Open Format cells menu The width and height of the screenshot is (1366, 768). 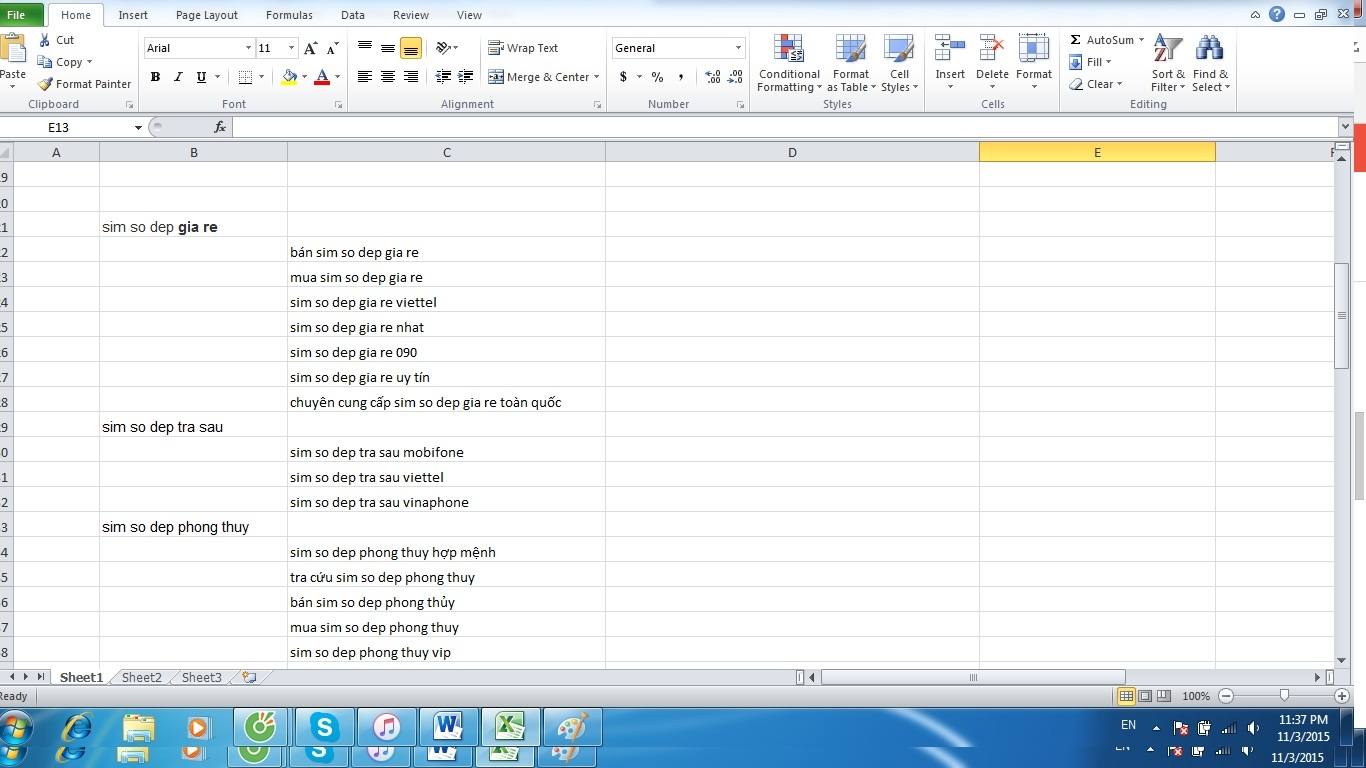pos(1034,64)
